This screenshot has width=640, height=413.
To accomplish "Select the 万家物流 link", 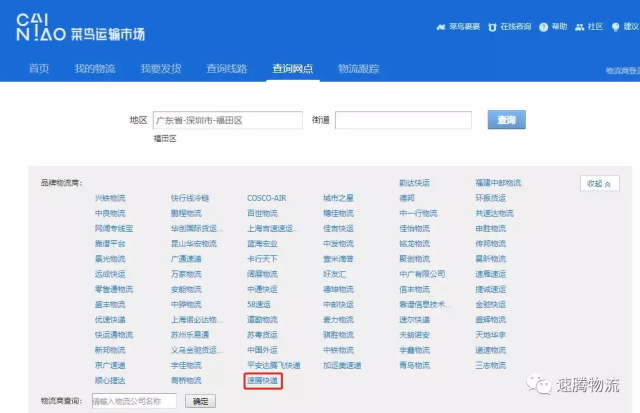I will click(186, 274).
